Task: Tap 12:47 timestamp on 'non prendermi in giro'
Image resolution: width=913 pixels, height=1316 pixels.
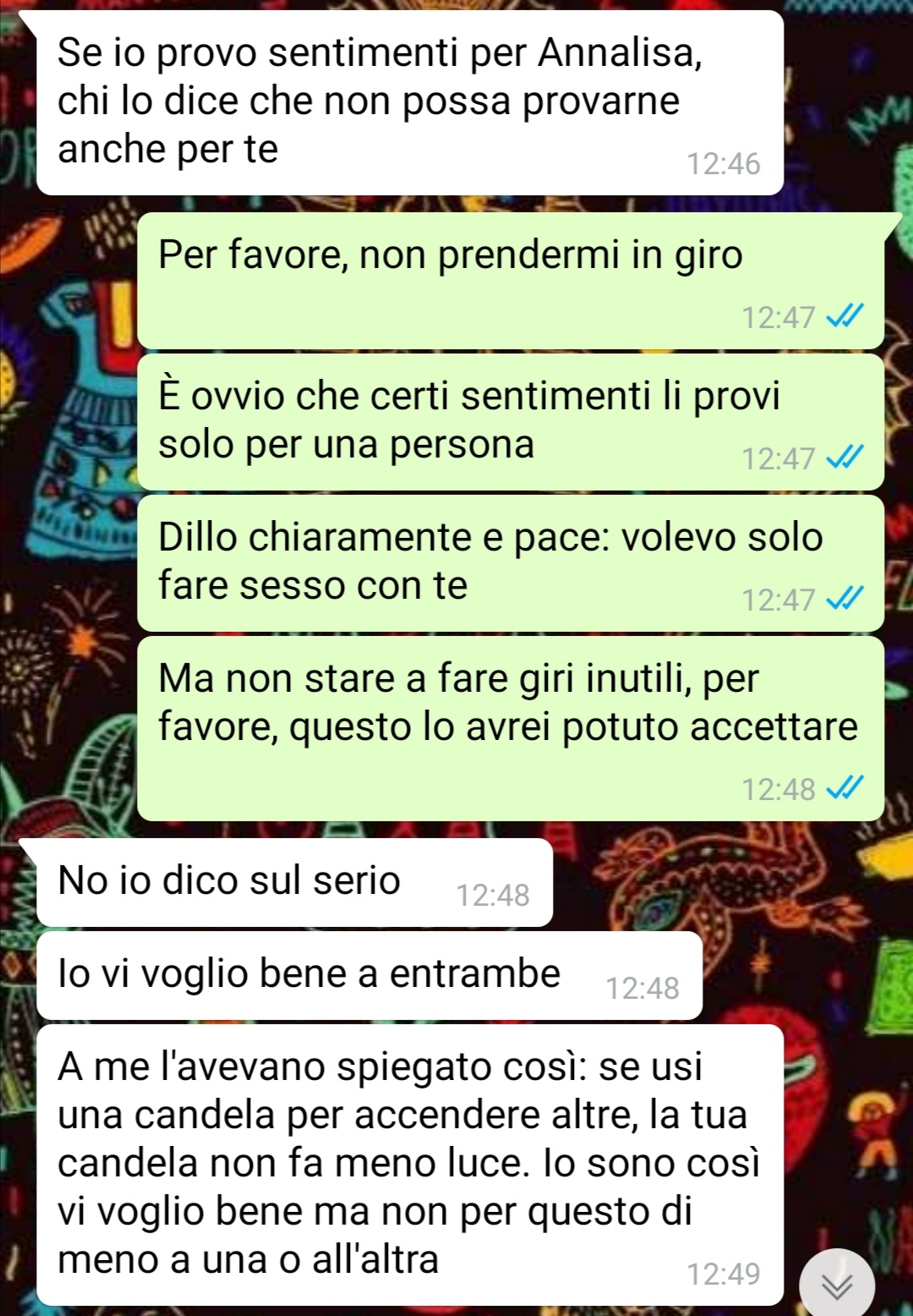Action: coord(779,317)
